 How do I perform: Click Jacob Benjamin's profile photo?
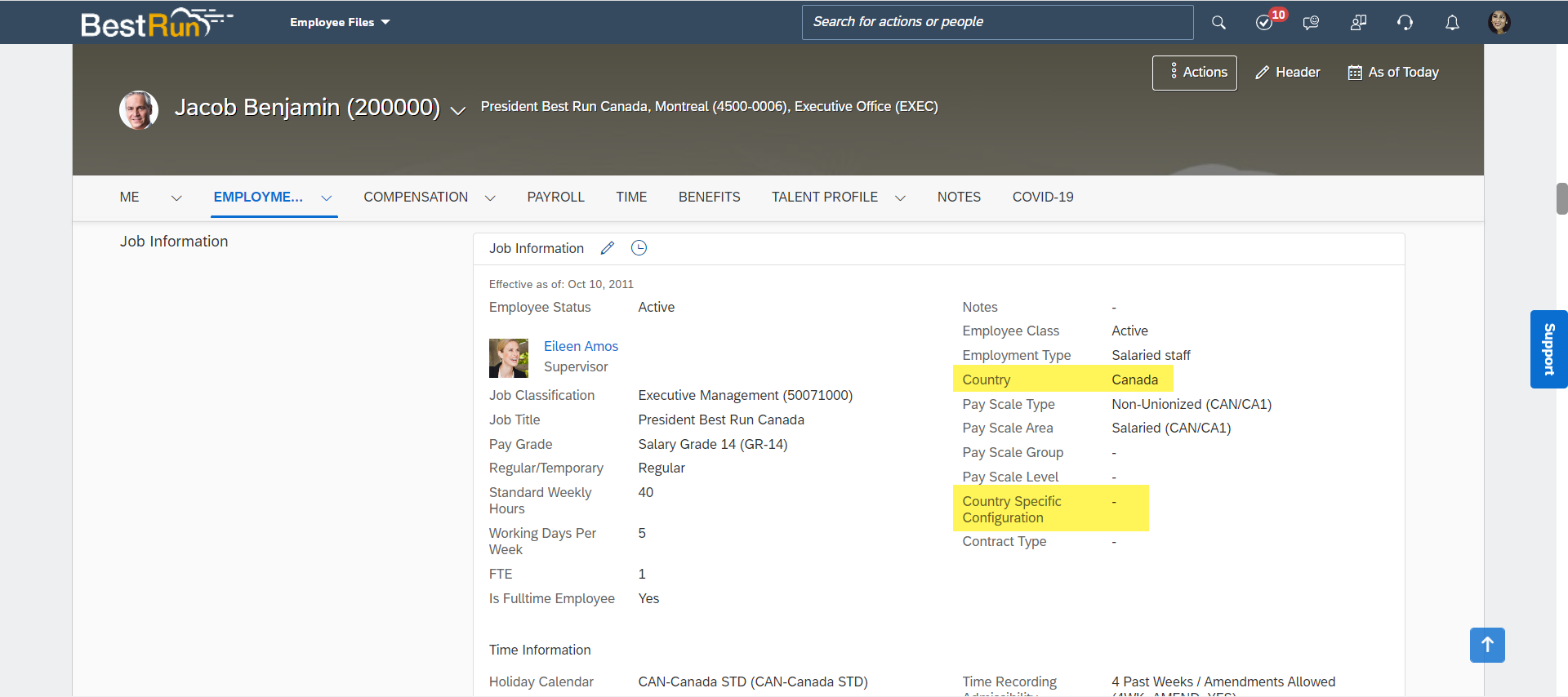point(139,109)
